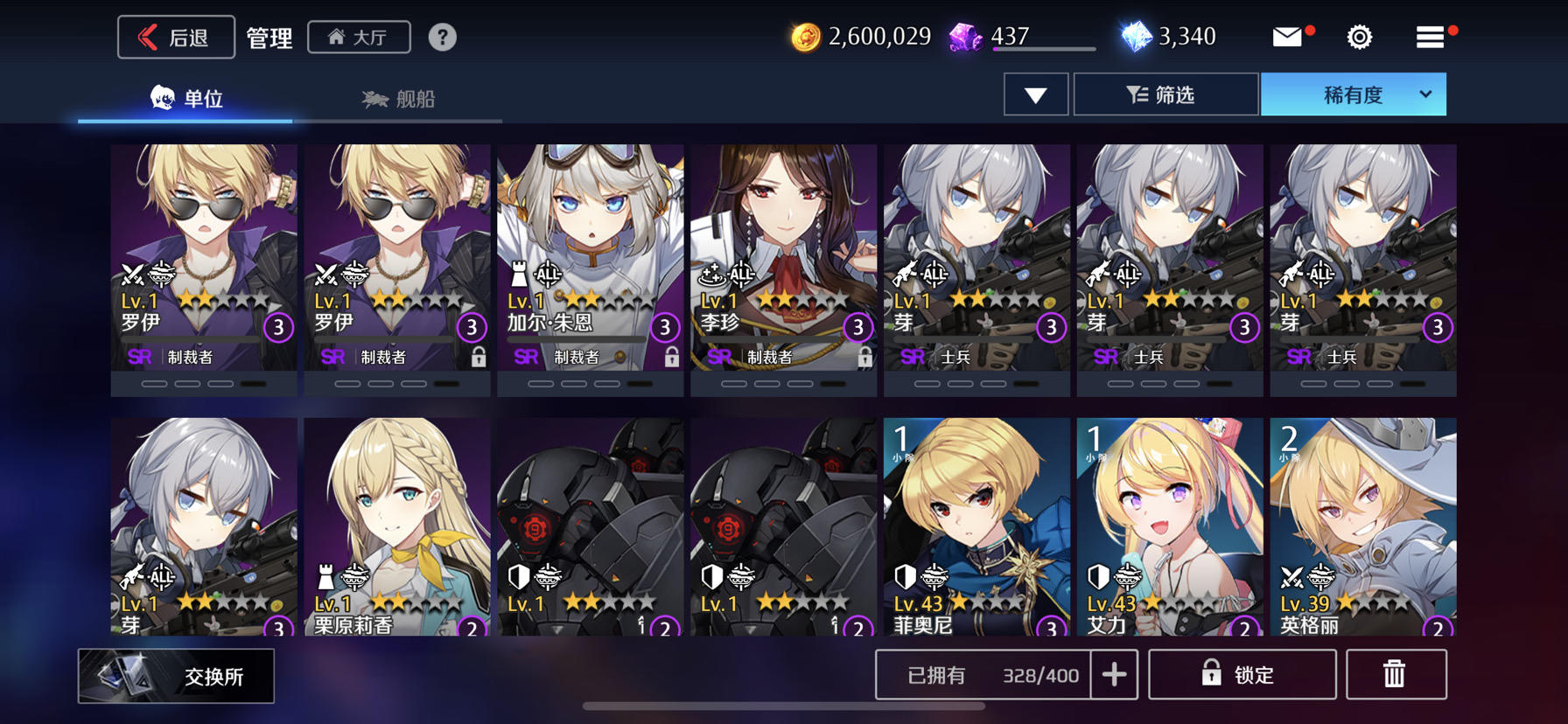Expand the 稀有度 sort dropdown

[x=1353, y=94]
